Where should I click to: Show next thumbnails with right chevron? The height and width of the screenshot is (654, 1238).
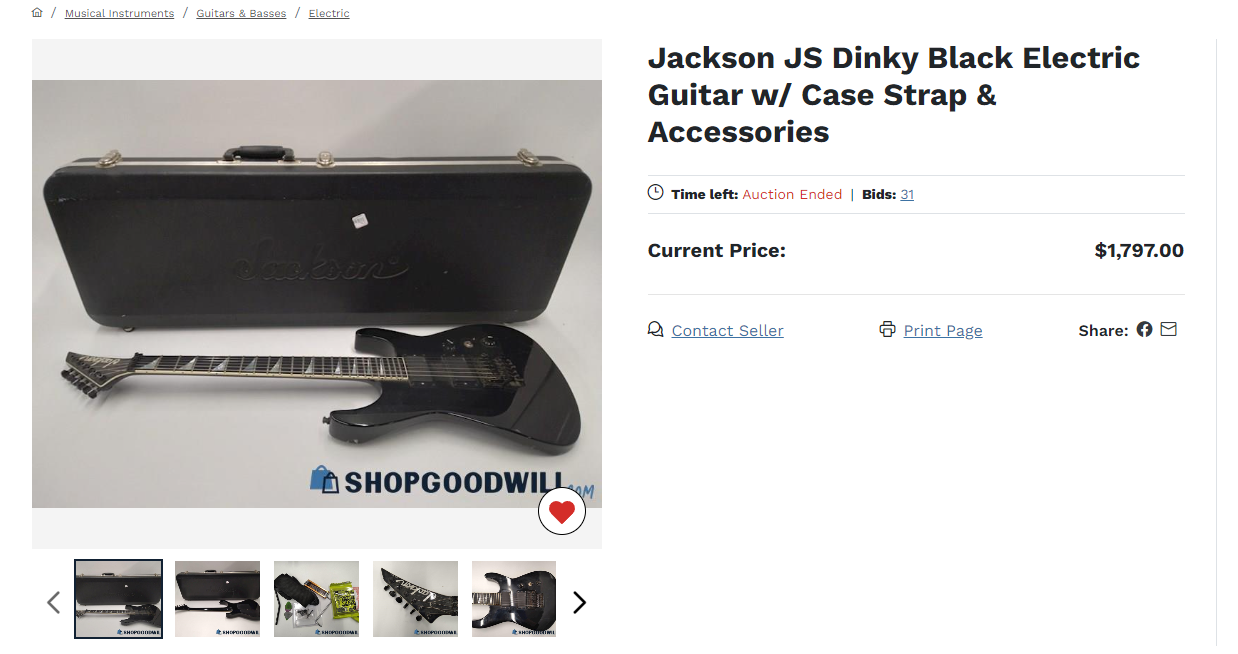pos(579,602)
